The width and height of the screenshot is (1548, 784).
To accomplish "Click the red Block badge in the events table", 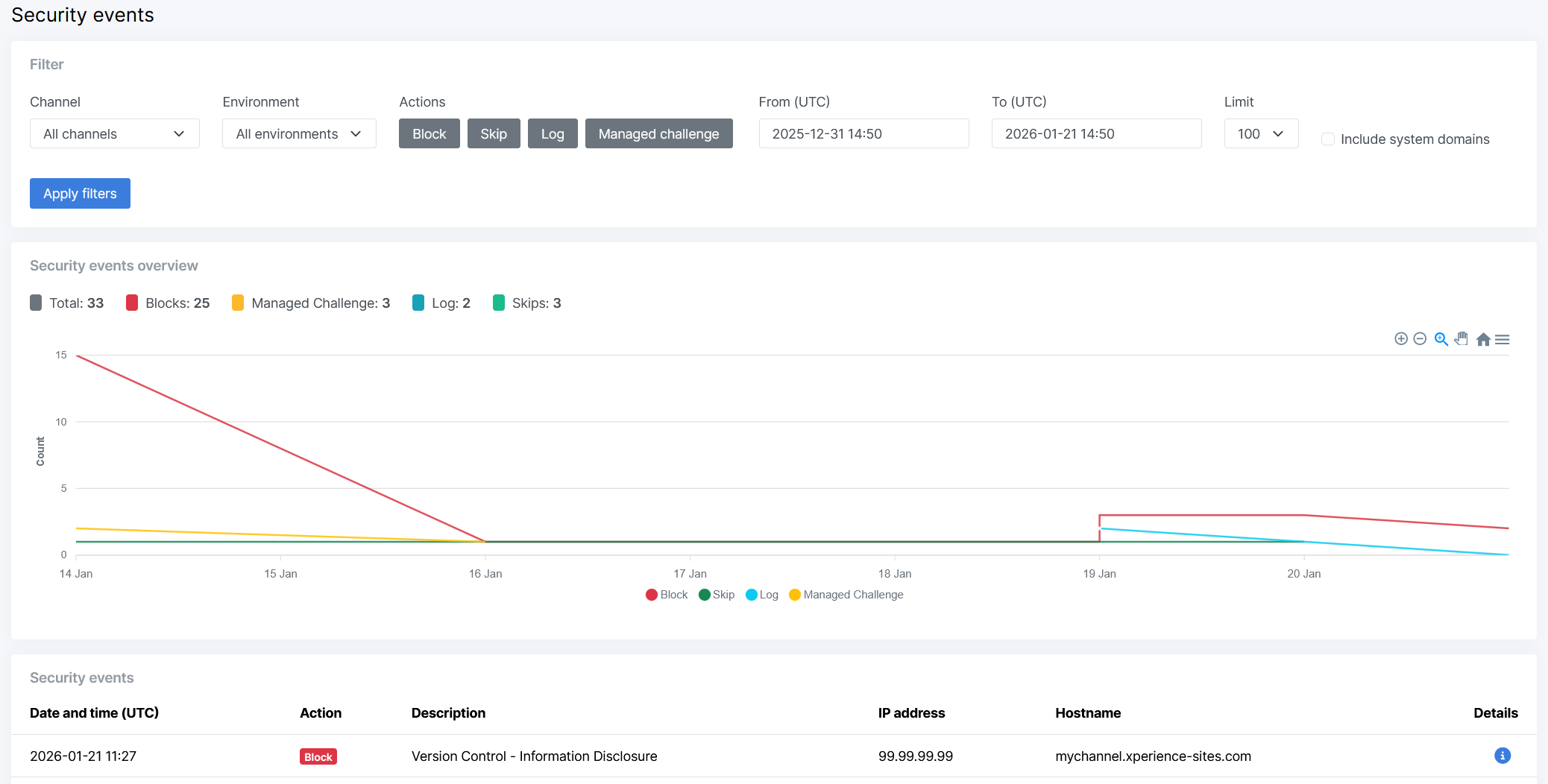I will click(318, 756).
